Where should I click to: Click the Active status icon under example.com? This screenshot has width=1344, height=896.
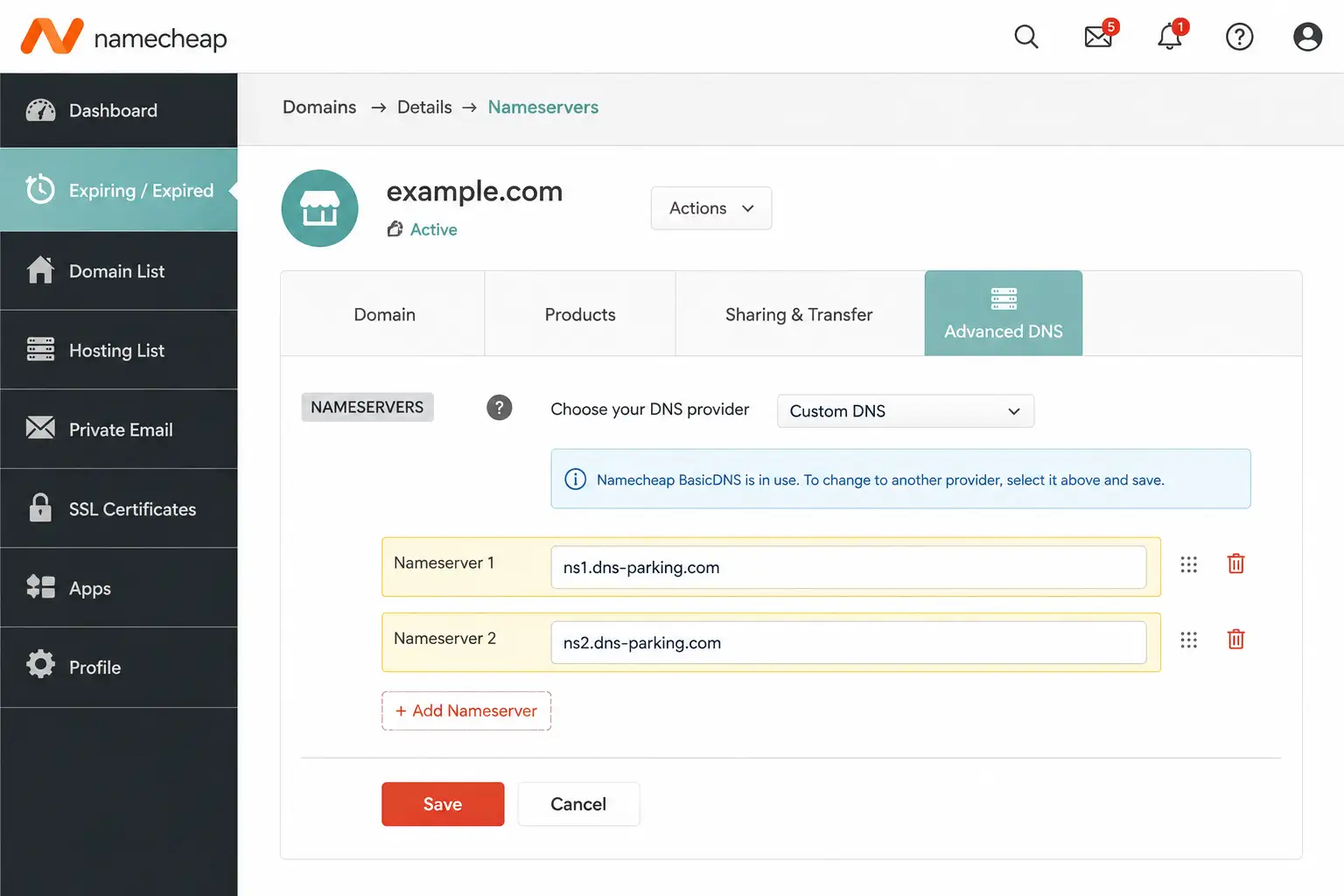[395, 228]
